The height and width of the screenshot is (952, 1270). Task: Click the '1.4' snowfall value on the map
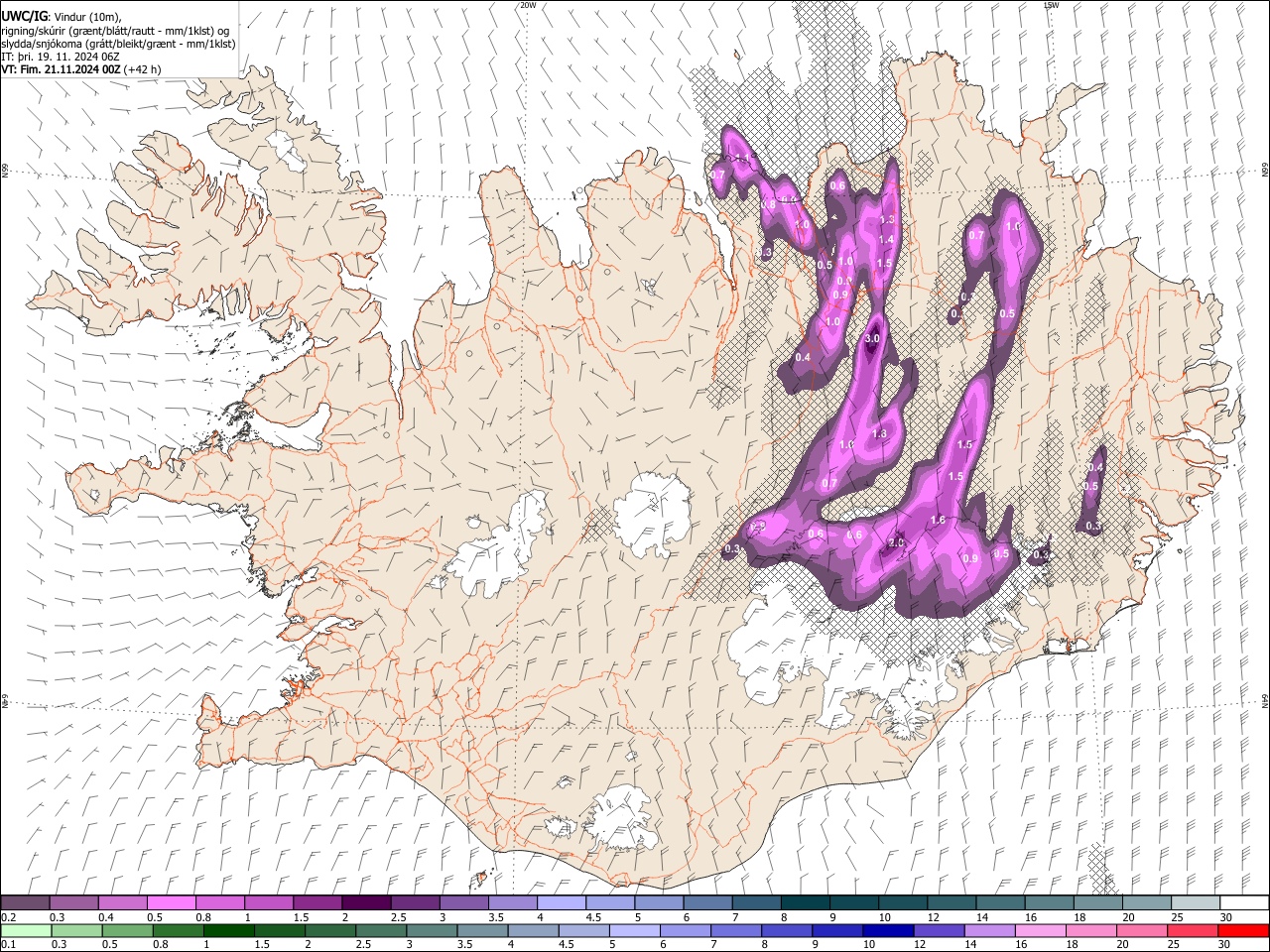click(886, 239)
